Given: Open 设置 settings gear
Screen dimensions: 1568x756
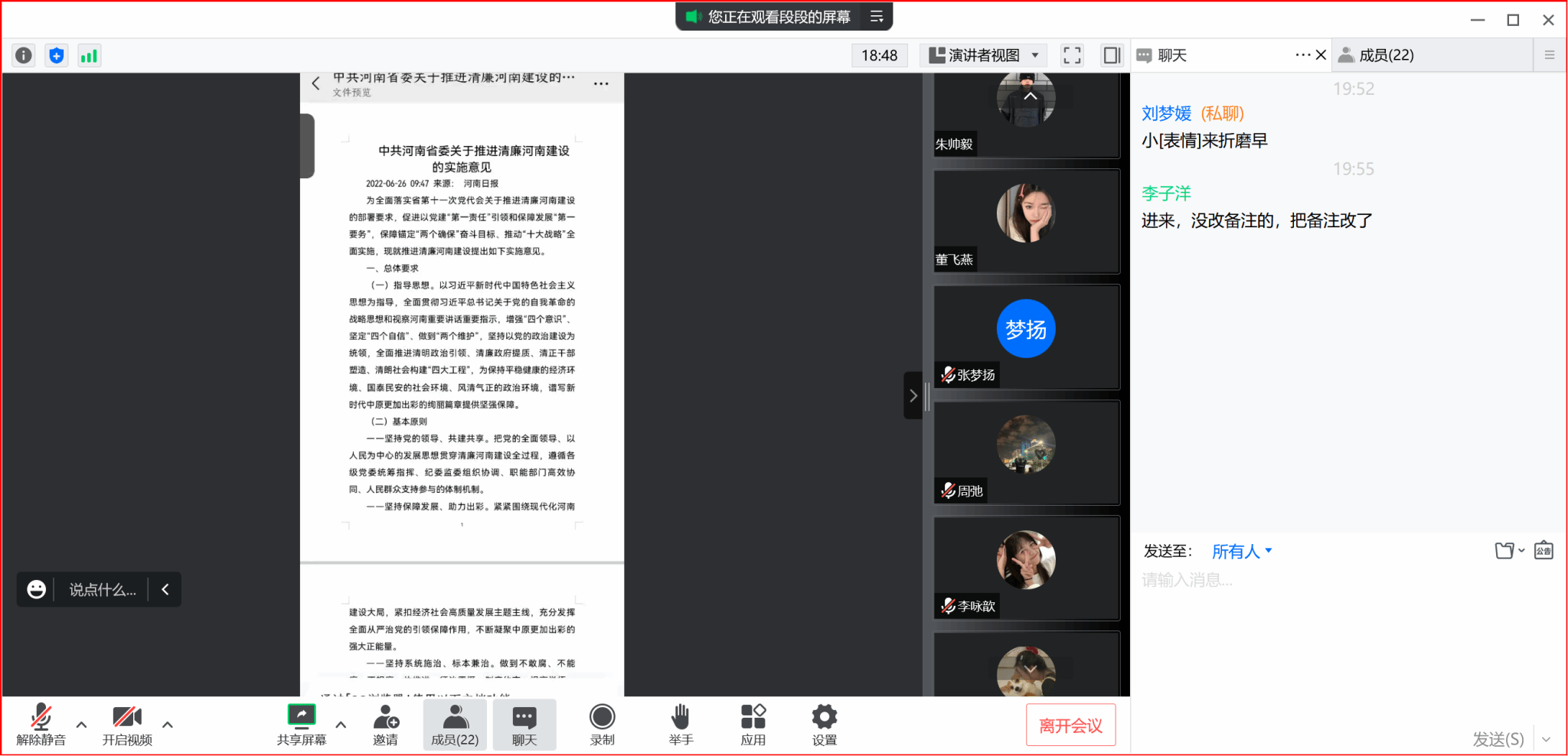Looking at the screenshot, I should pyautogui.click(x=825, y=725).
